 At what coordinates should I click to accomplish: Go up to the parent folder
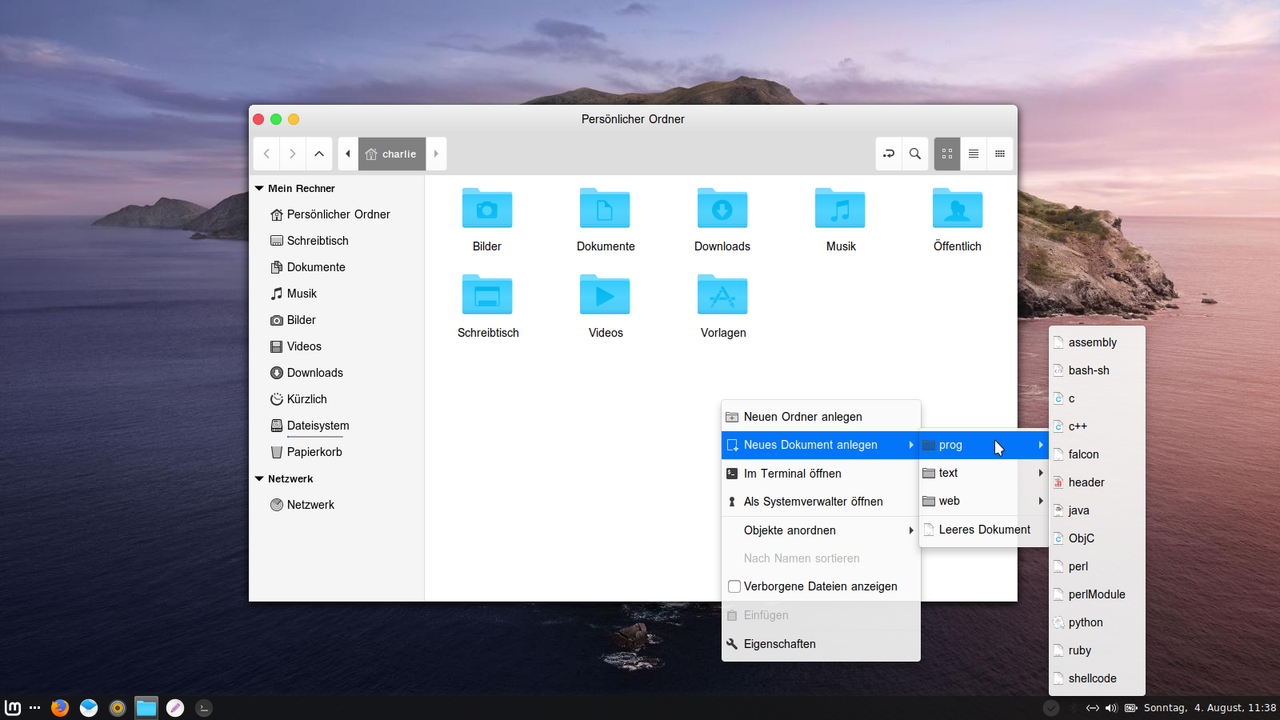click(x=318, y=154)
